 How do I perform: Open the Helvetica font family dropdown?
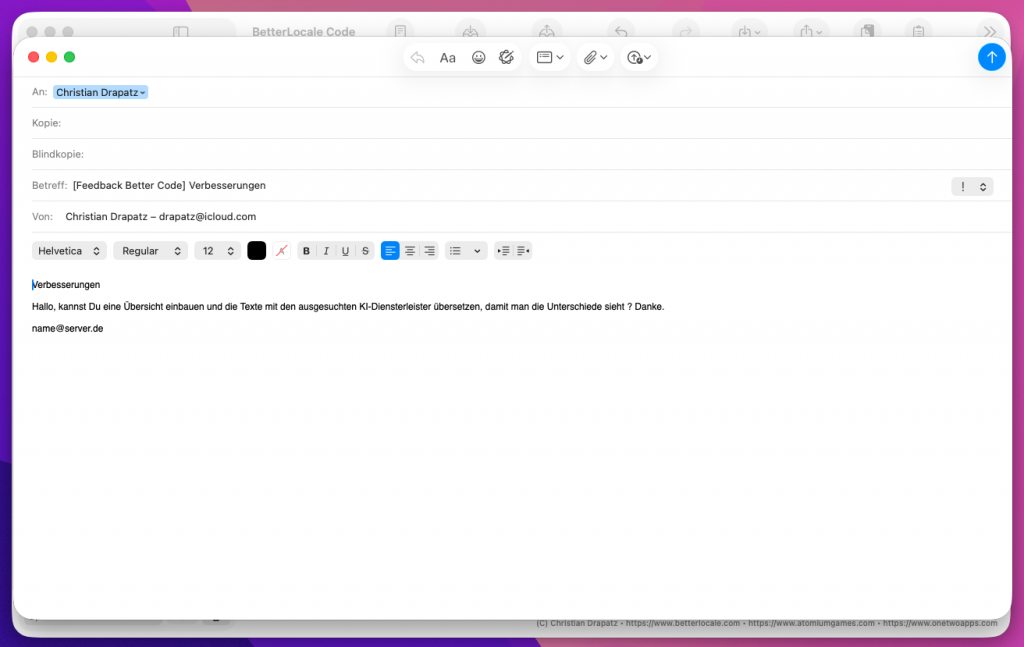[69, 251]
